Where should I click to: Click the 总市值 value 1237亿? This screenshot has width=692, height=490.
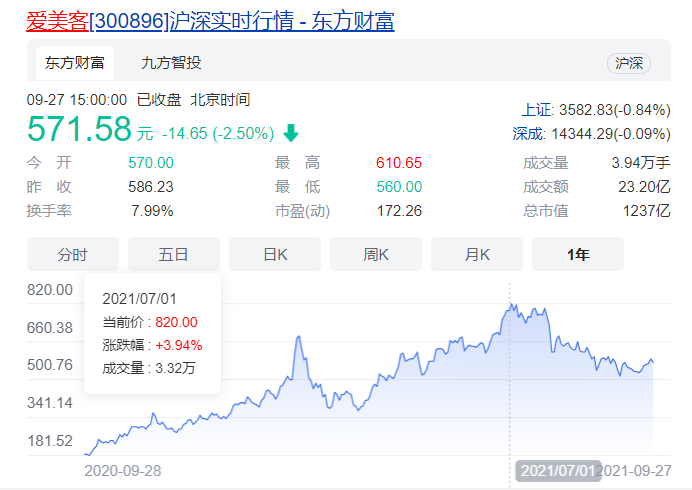pyautogui.click(x=647, y=211)
